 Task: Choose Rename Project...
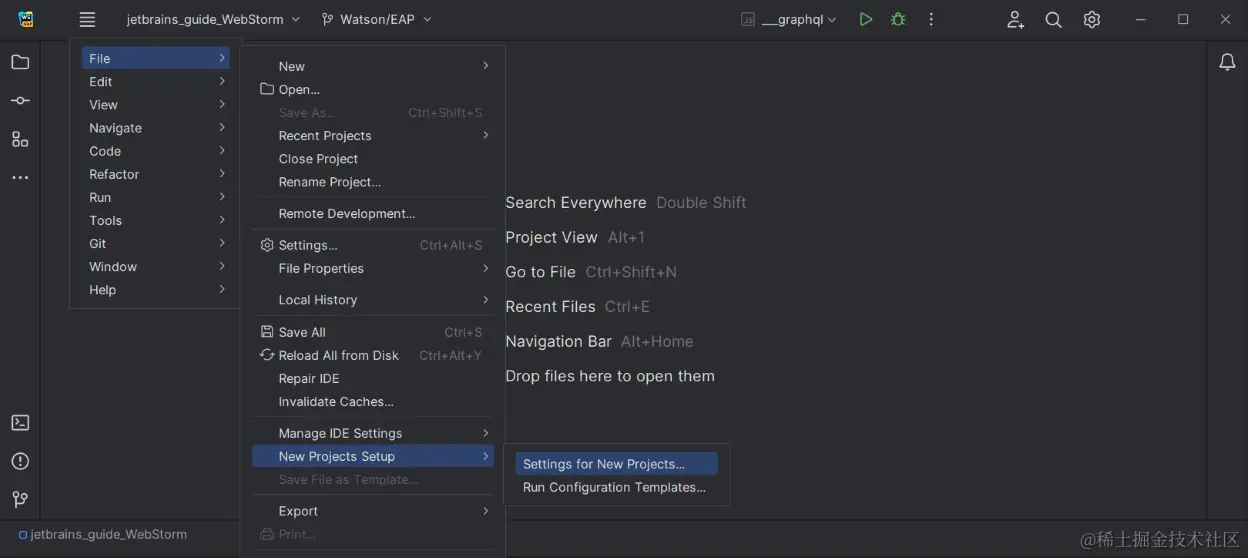point(373,181)
